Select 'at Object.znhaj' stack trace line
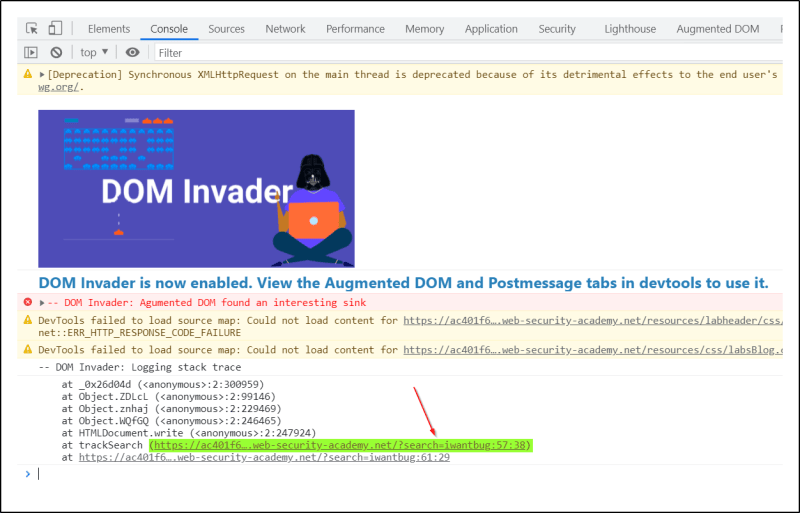The height and width of the screenshot is (513, 800). point(171,409)
